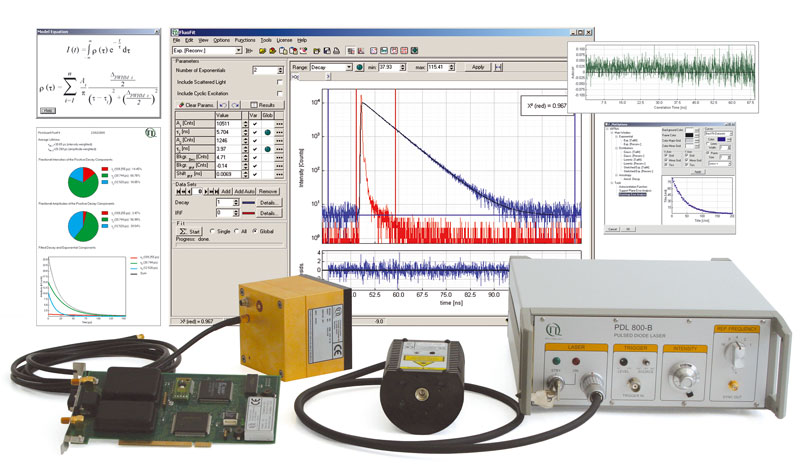Image resolution: width=800 pixels, height=465 pixels.
Task: Open the File menu
Action: (x=177, y=40)
